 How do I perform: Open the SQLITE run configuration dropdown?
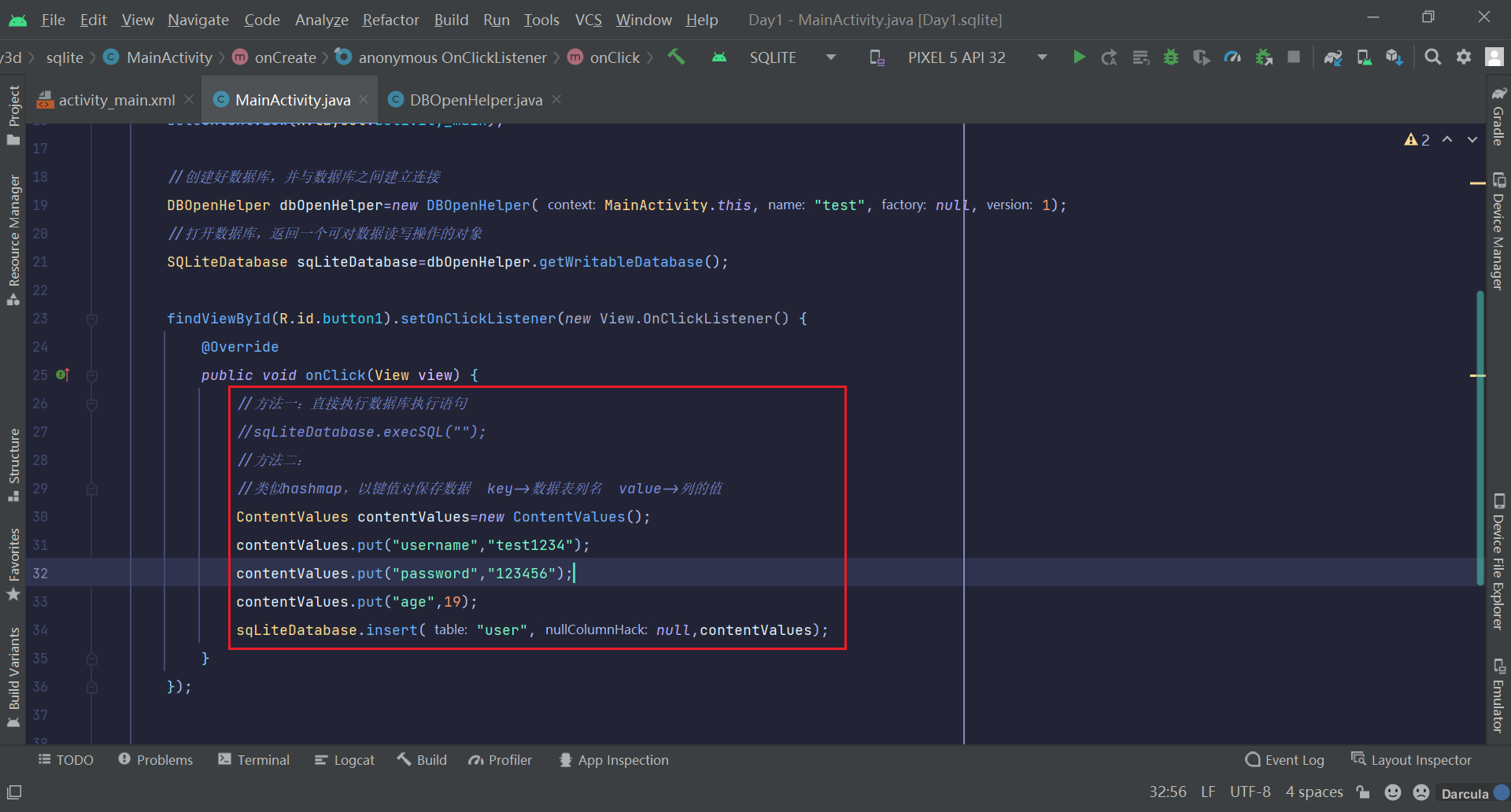point(792,57)
